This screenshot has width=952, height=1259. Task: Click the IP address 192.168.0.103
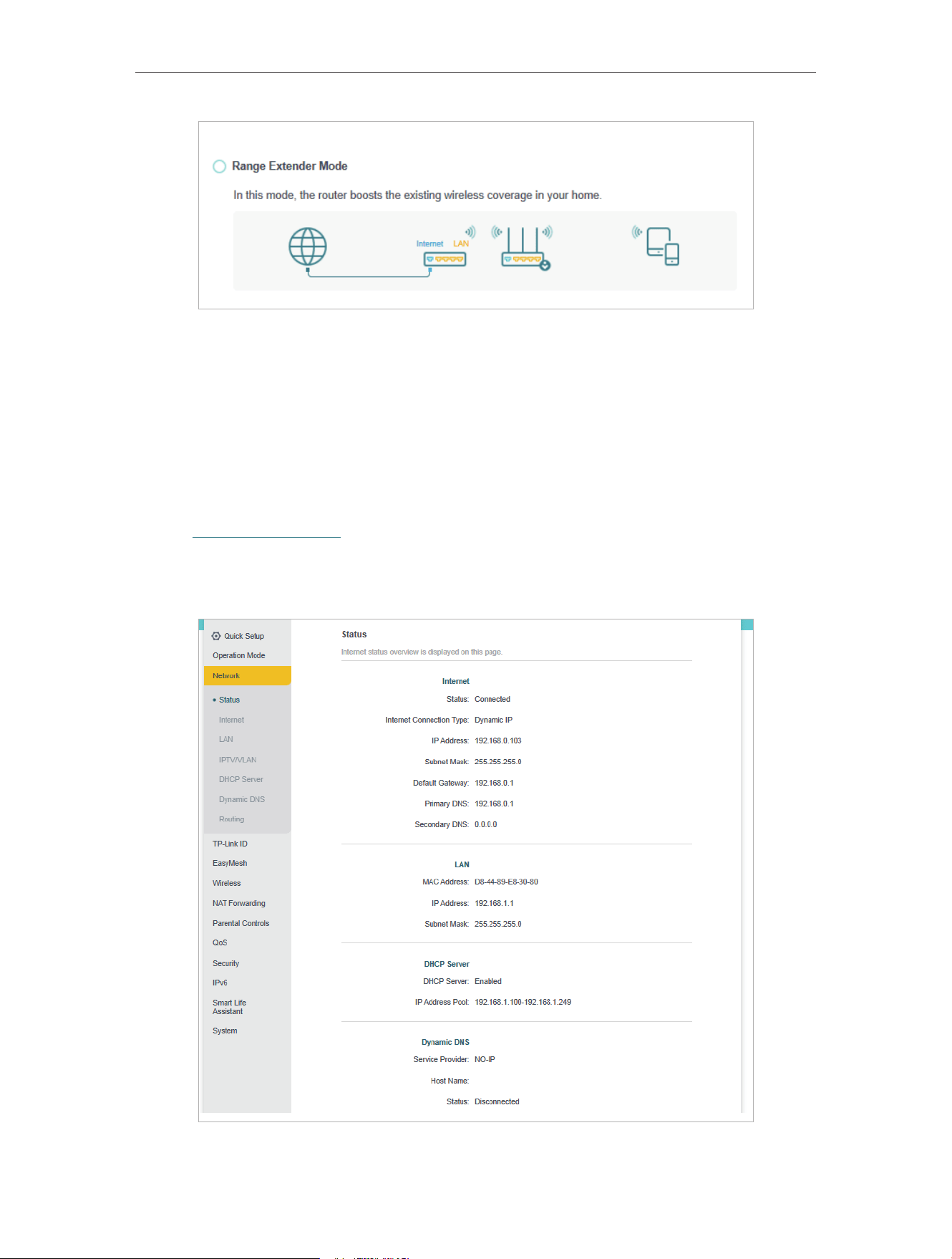point(498,741)
